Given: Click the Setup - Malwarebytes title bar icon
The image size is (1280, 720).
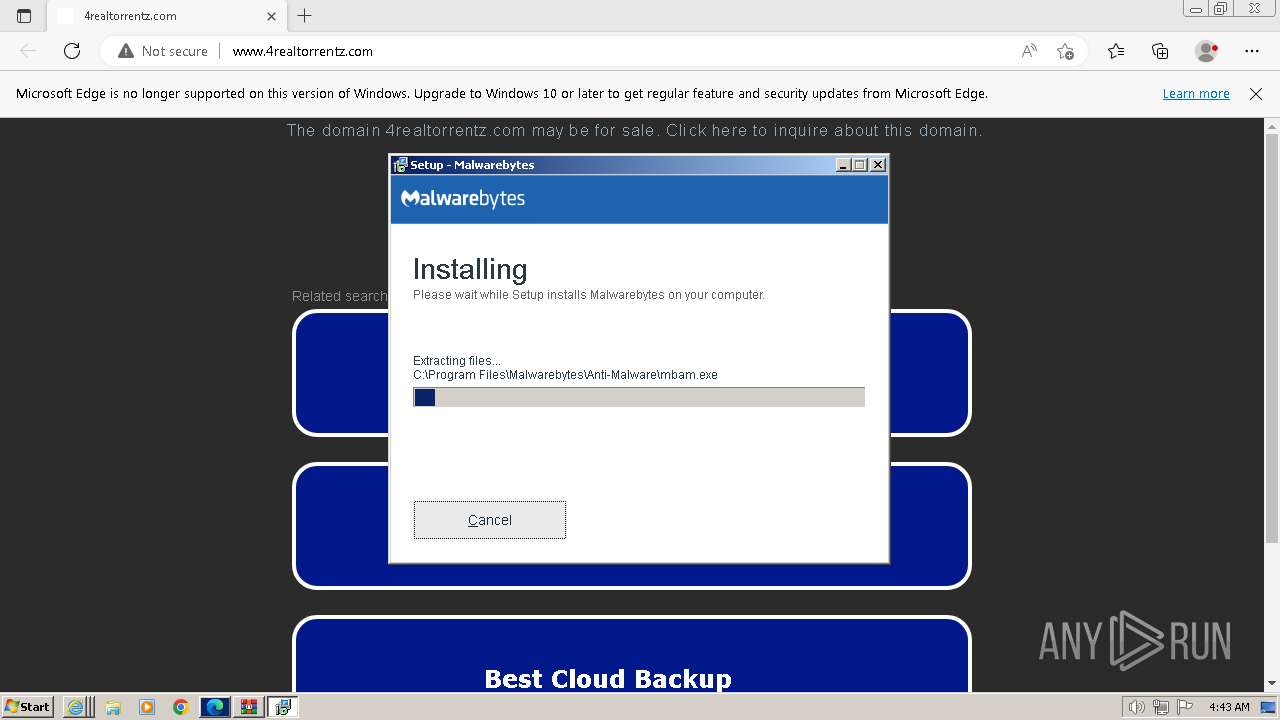Looking at the screenshot, I should point(400,165).
